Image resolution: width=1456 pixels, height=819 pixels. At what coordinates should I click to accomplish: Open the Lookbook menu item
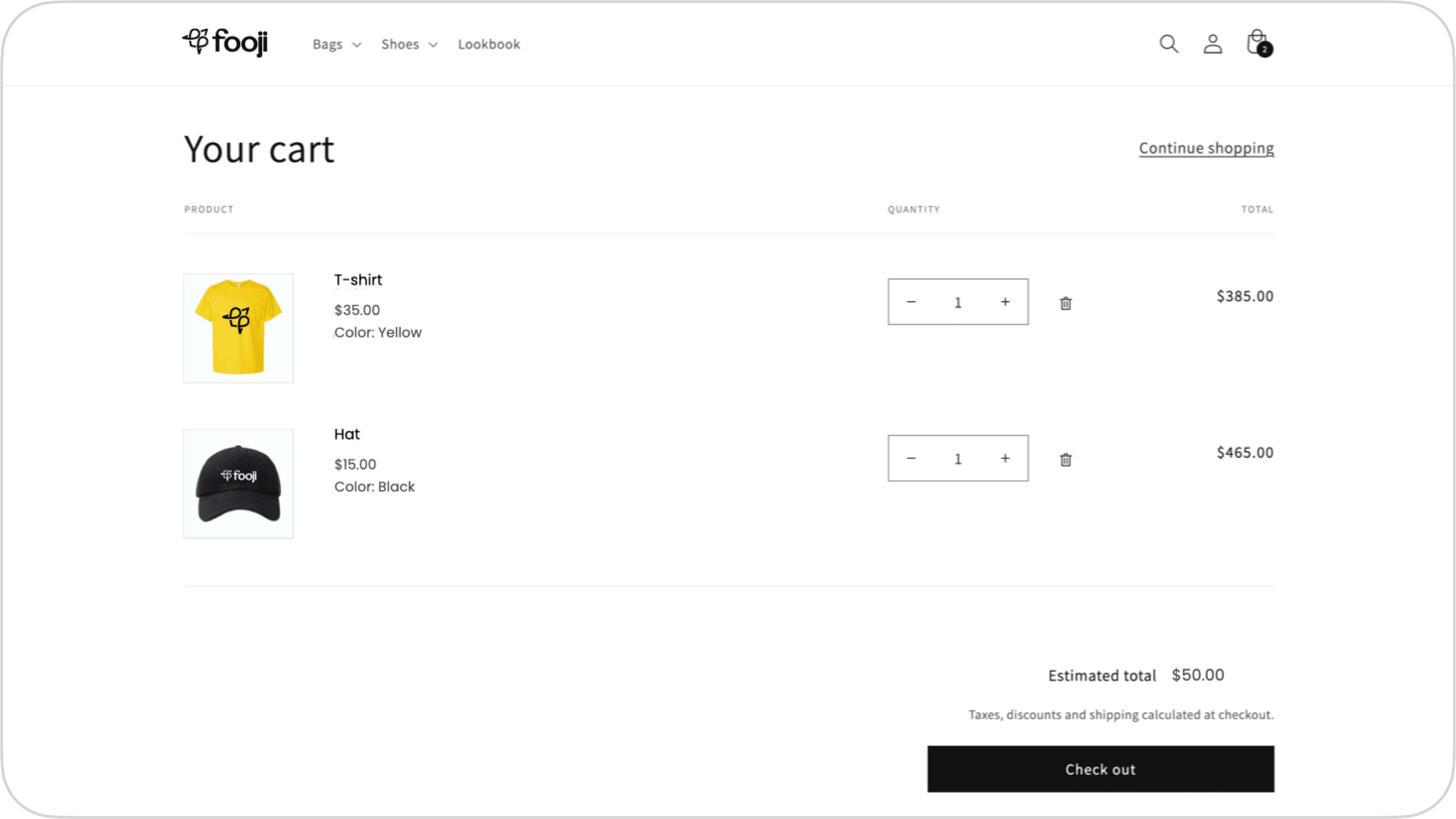click(x=489, y=44)
